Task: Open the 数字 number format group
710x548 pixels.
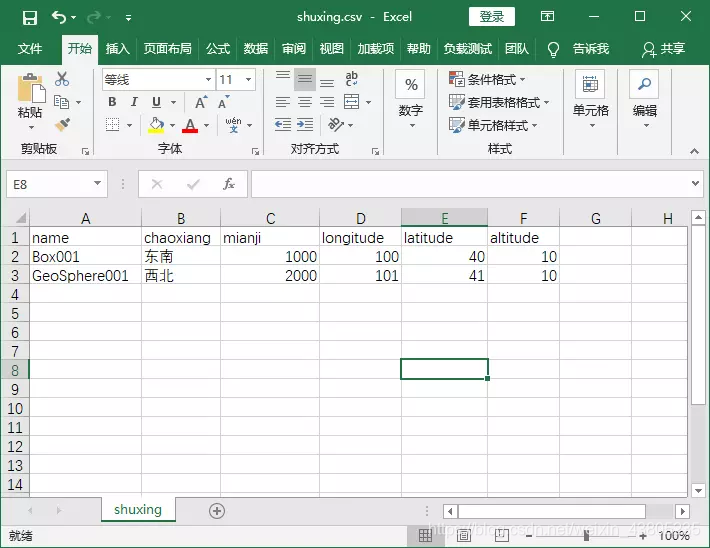Action: [x=410, y=100]
